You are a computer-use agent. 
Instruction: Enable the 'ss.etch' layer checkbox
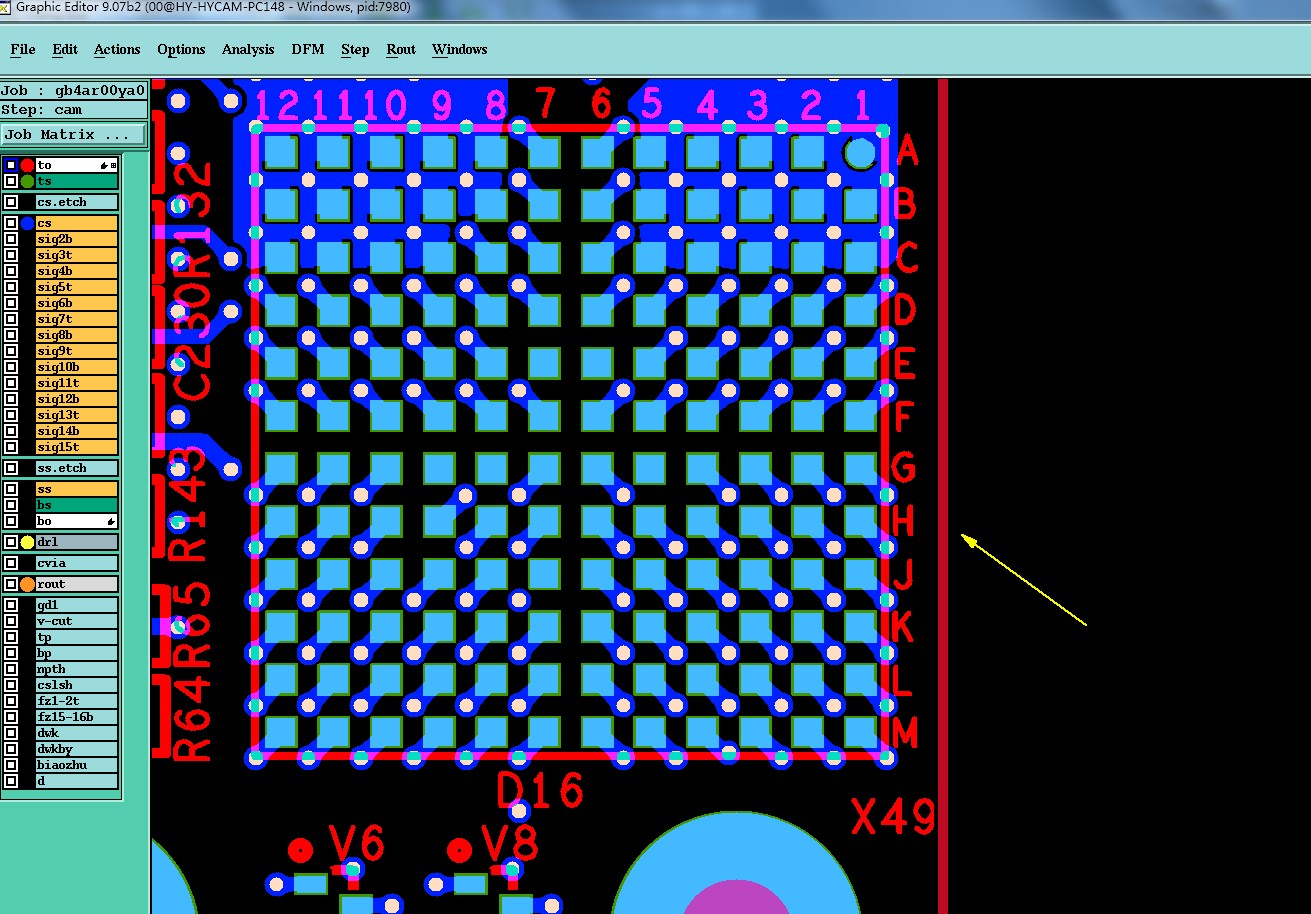(x=11, y=468)
